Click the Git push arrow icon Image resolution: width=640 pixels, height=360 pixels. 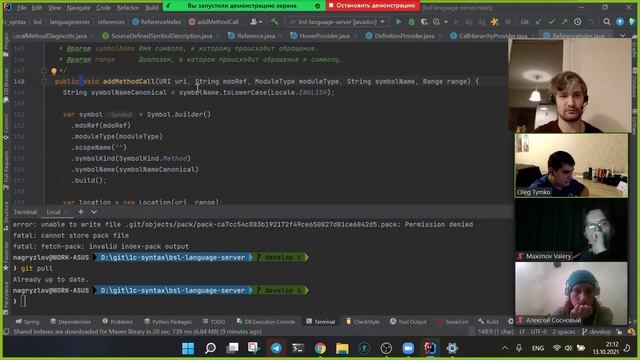pos(564,22)
